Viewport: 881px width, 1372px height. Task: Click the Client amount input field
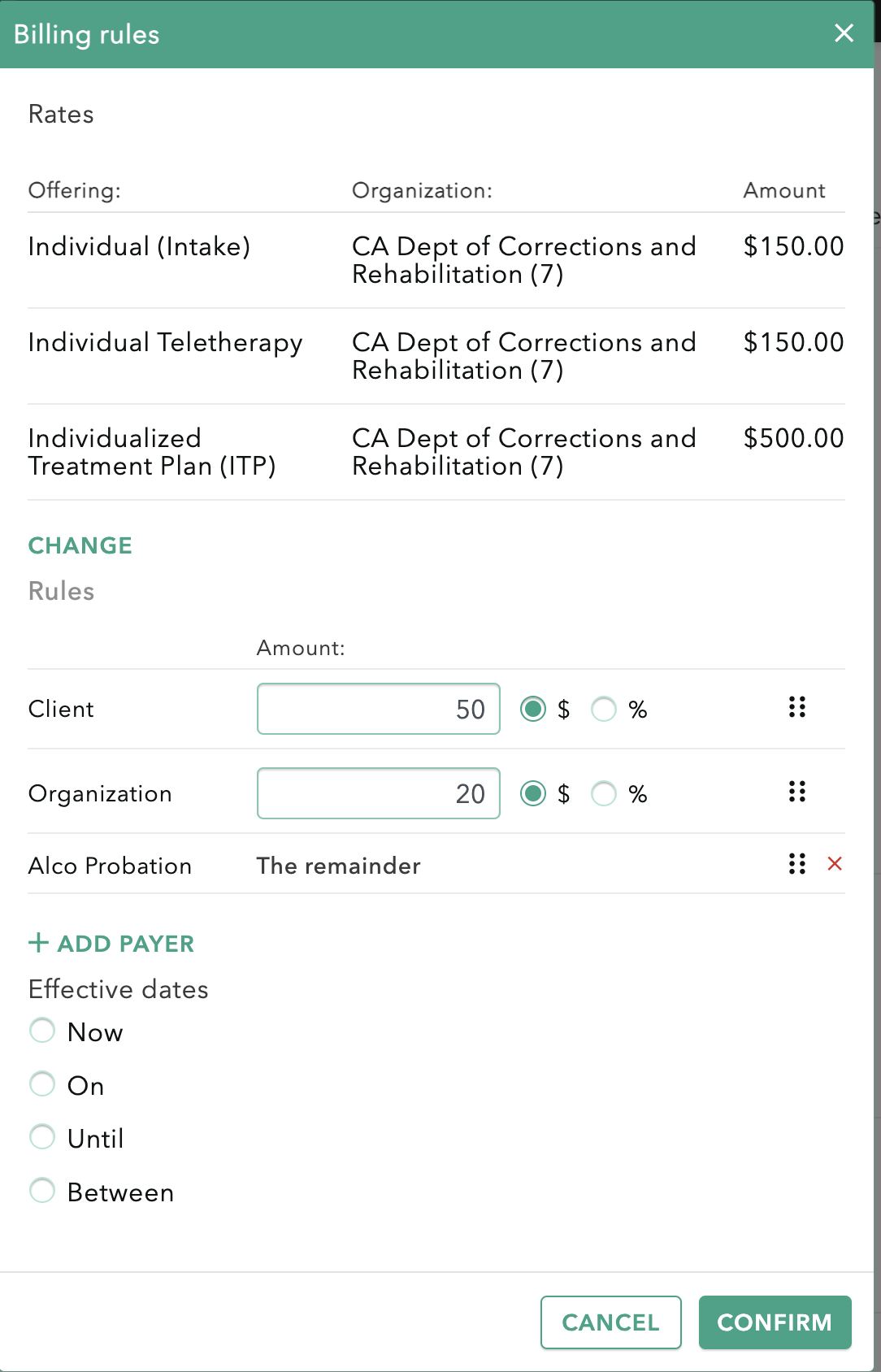point(378,709)
